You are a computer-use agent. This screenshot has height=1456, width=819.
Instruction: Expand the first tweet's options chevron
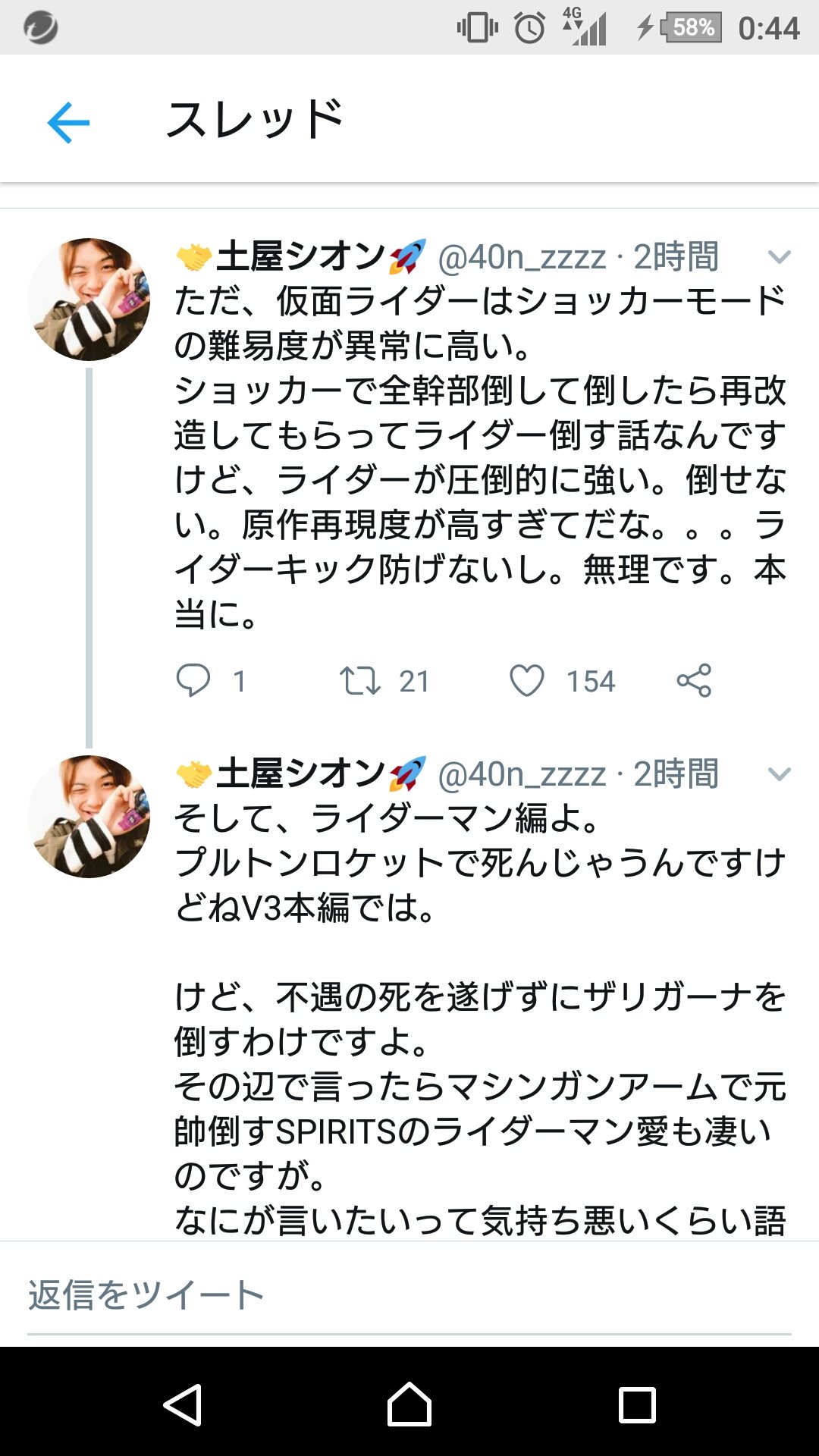[x=780, y=257]
